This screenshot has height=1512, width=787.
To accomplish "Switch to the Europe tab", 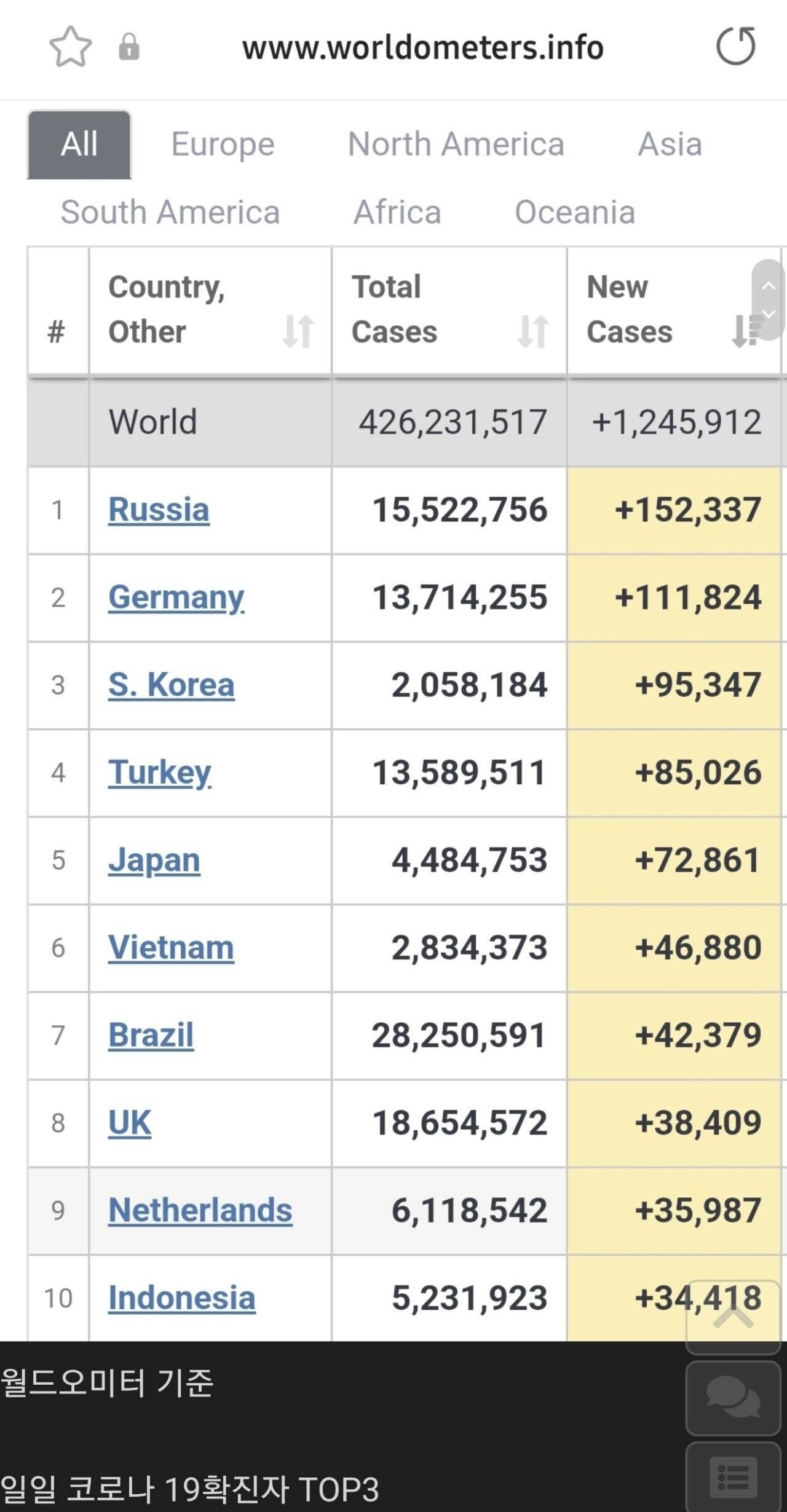I will [223, 144].
